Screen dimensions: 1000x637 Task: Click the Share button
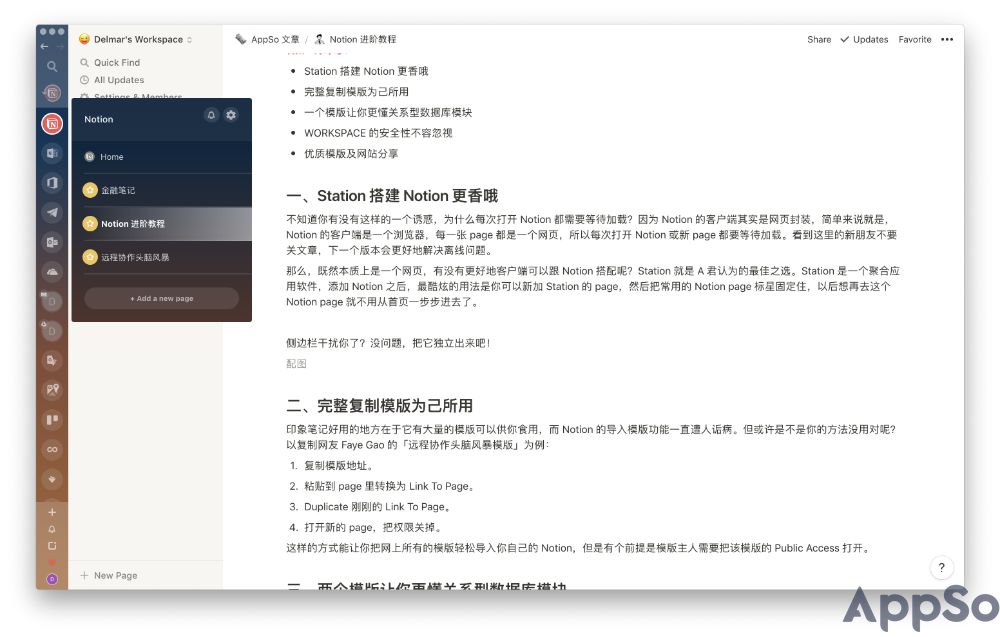[819, 40]
